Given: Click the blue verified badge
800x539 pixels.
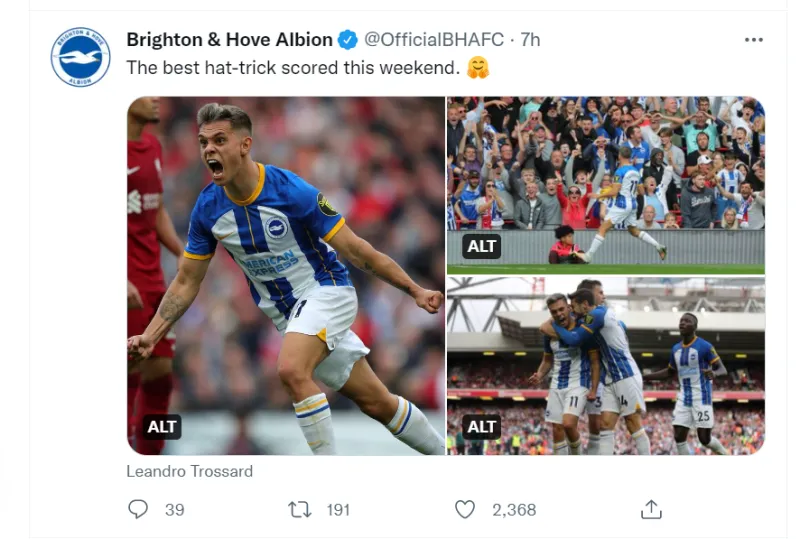Looking at the screenshot, I should point(347,40).
